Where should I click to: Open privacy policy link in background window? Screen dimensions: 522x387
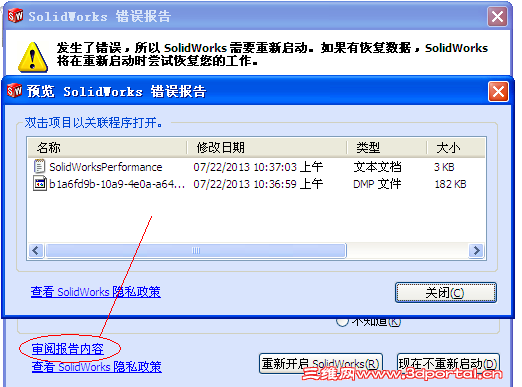coord(97,367)
